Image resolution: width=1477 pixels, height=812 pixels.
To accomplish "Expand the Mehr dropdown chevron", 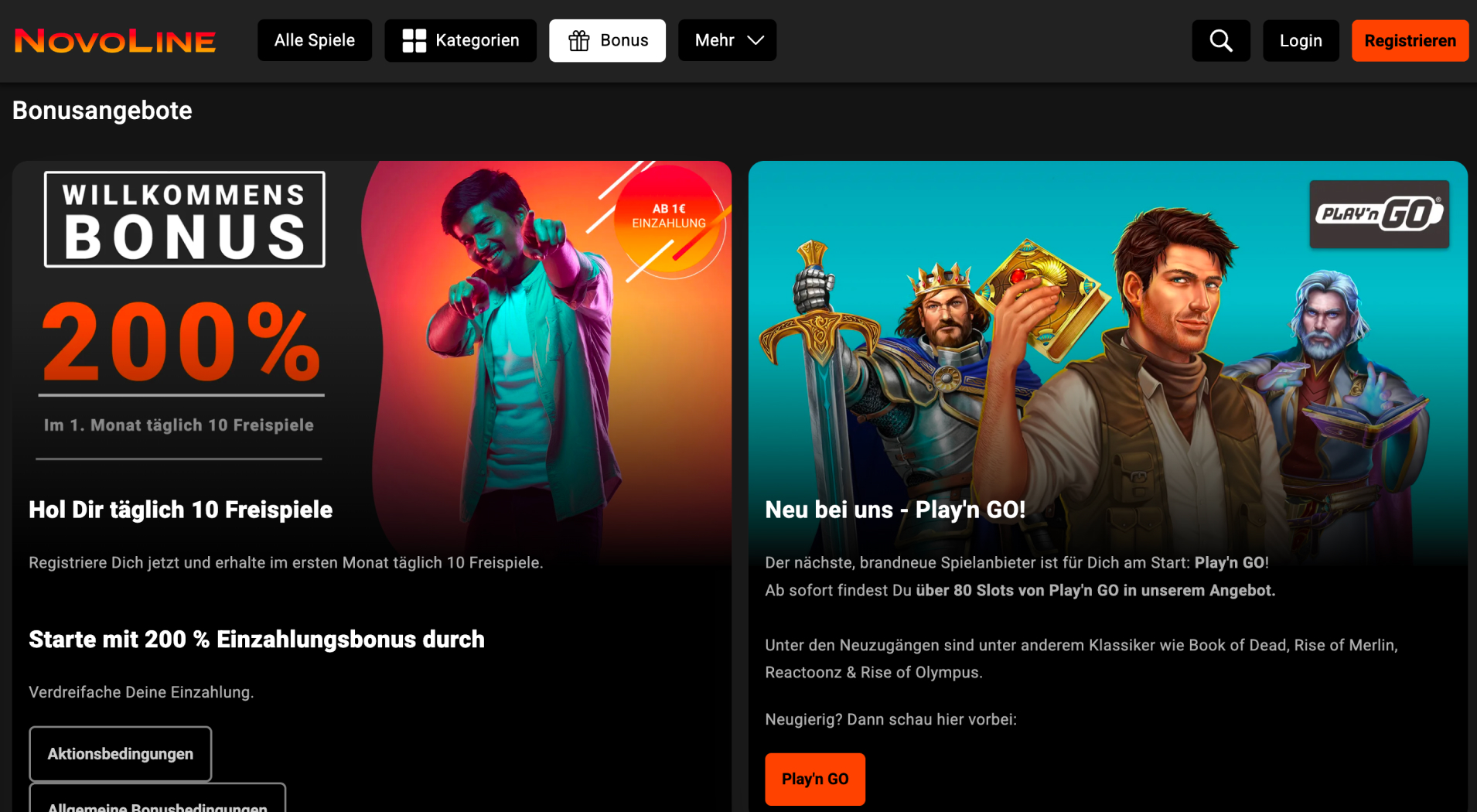I will (x=756, y=40).
